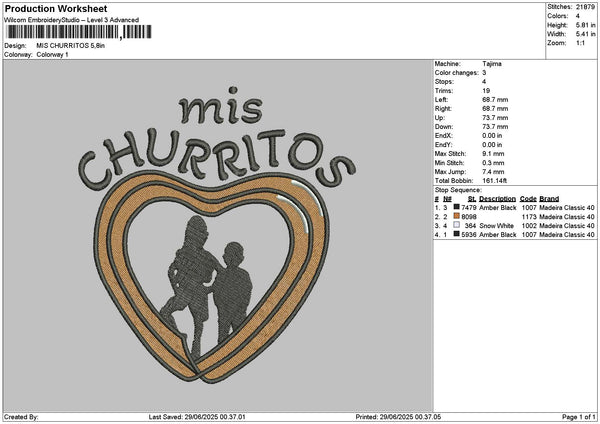Click code 1173 in the stop sequence
This screenshot has height=424, width=600.
(x=529, y=217)
